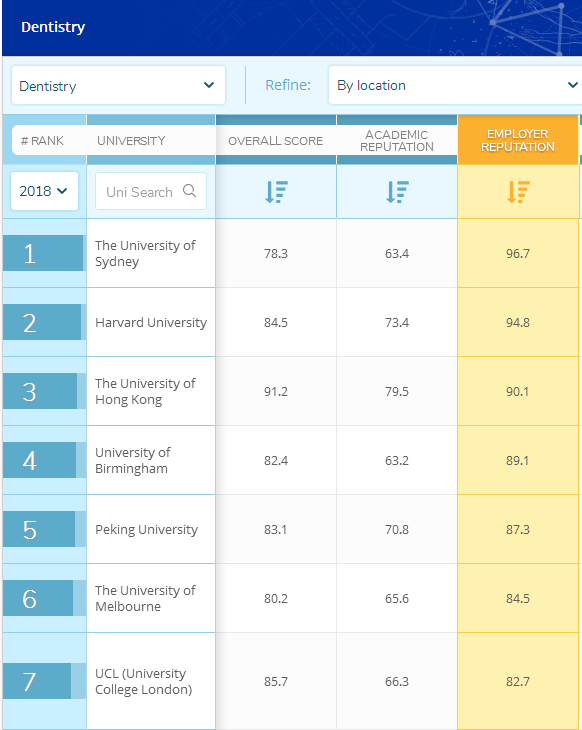582x730 pixels.
Task: Click Melbourne overall score 80.2
Action: [276, 598]
